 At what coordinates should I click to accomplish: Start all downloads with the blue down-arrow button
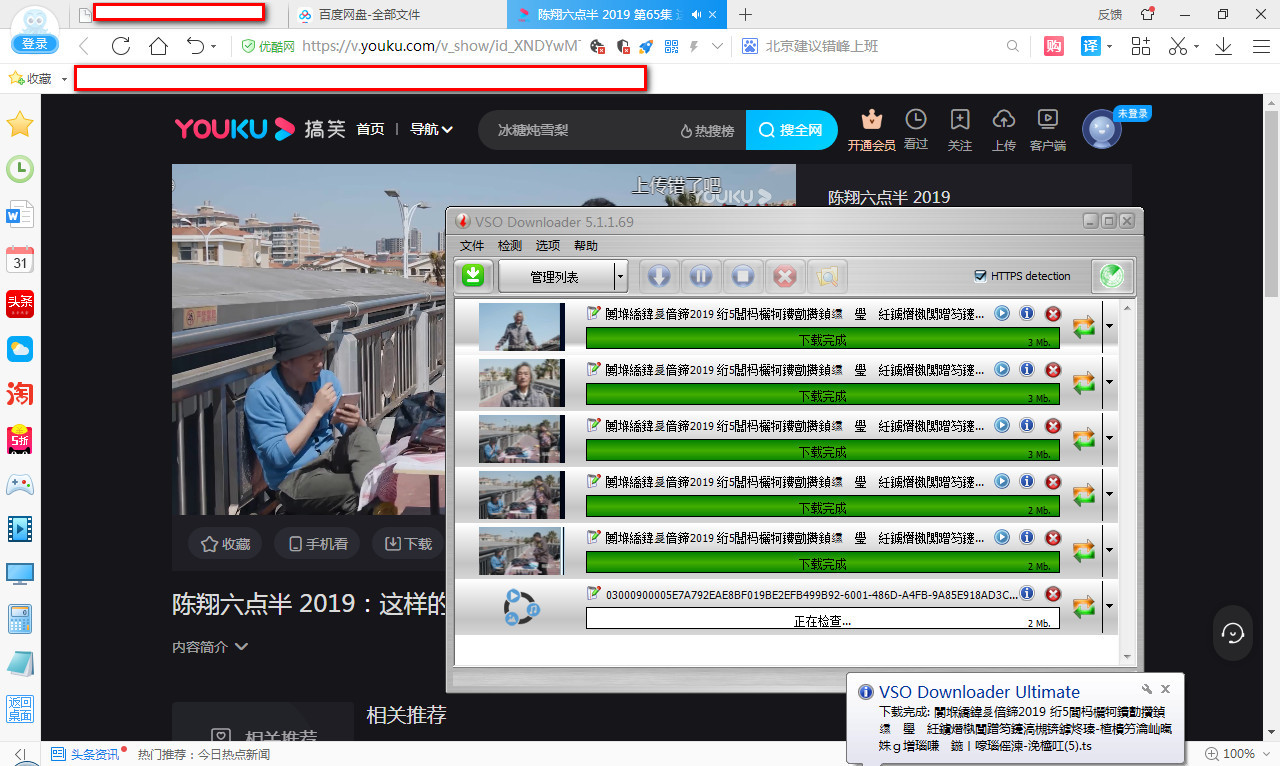pyautogui.click(x=659, y=276)
